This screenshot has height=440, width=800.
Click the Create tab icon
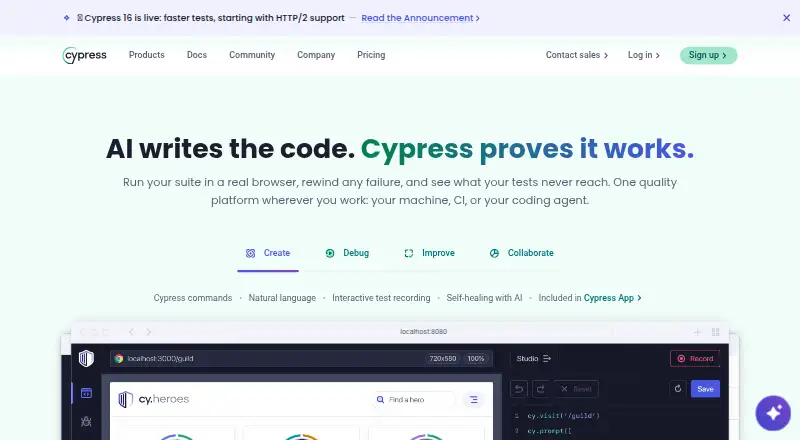[x=251, y=253]
